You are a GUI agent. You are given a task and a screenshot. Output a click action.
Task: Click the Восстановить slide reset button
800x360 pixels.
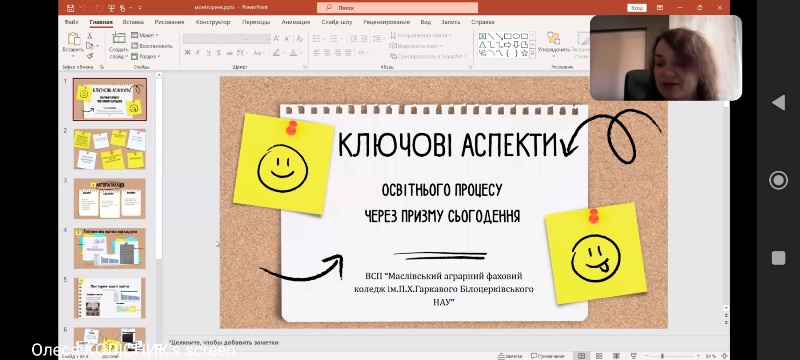click(152, 45)
